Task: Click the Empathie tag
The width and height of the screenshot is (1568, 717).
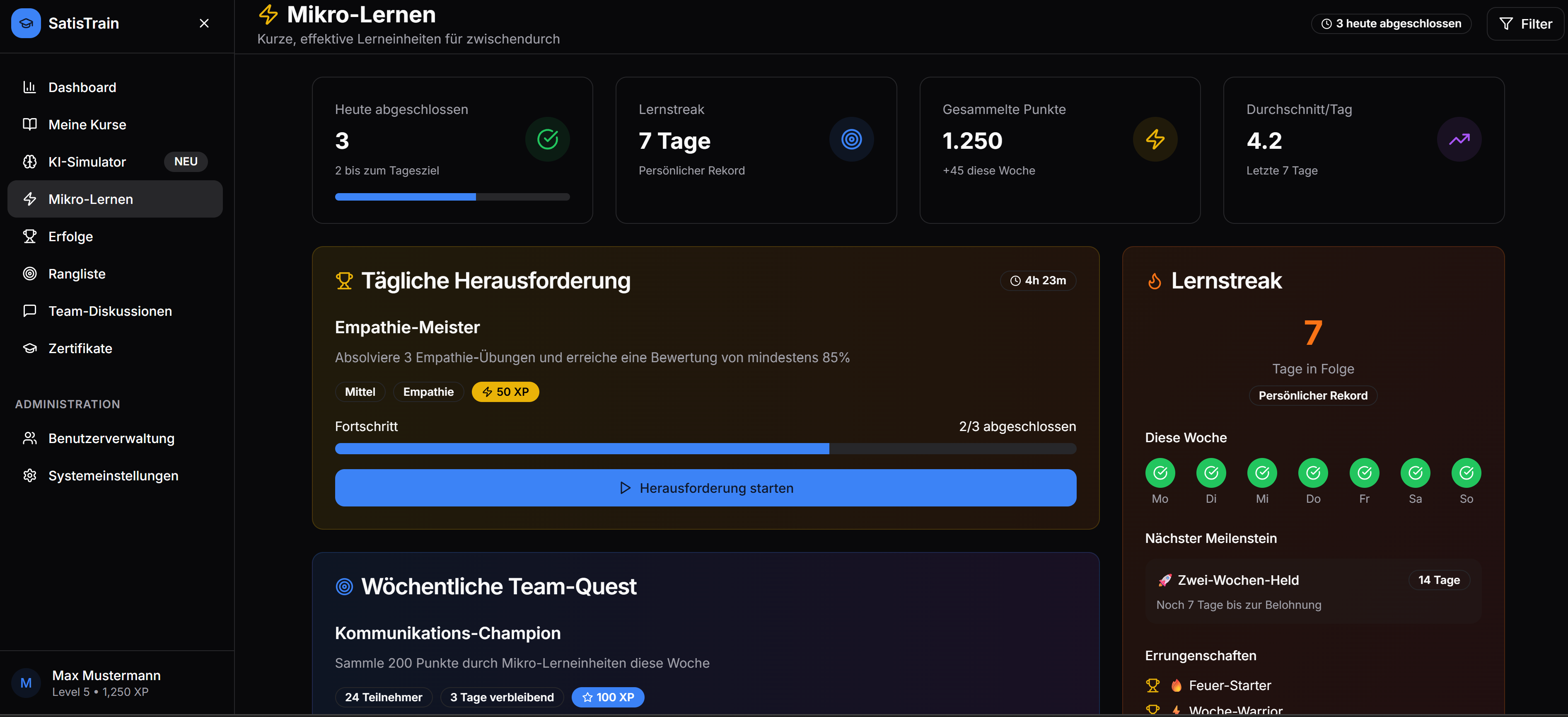Action: [428, 392]
